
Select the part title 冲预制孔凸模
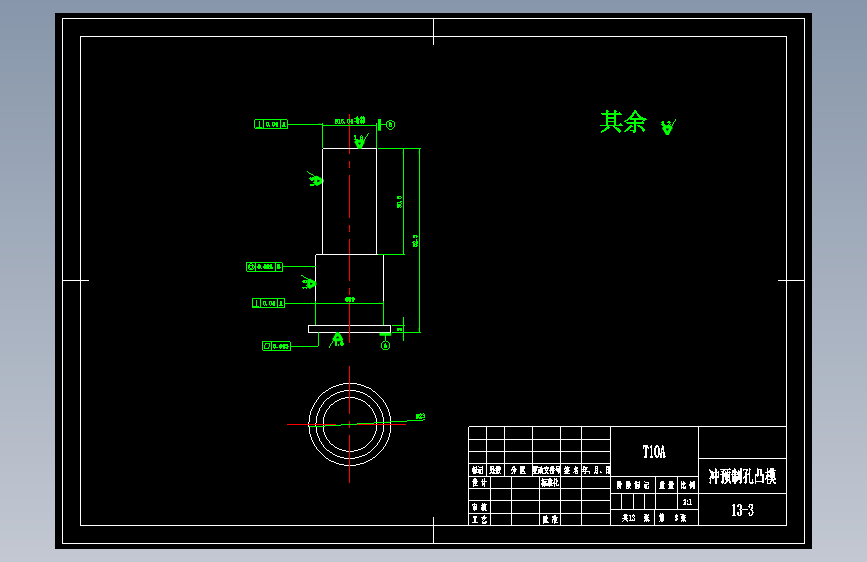point(742,476)
